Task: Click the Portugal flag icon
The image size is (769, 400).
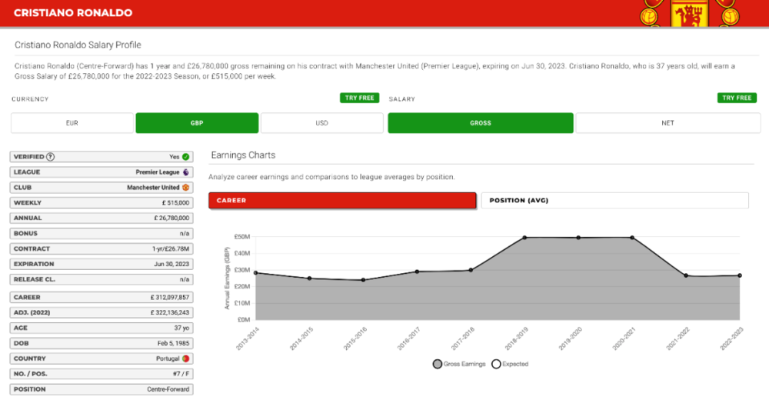Action: click(186, 357)
